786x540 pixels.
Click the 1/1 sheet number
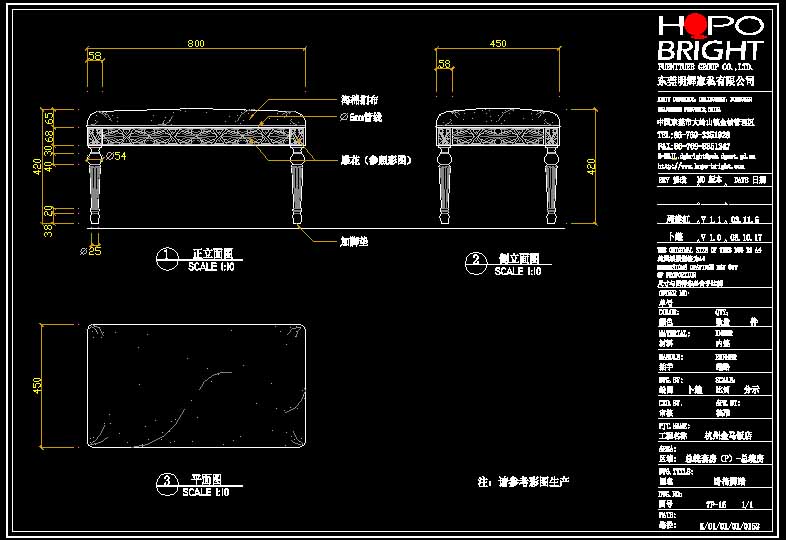[747, 504]
